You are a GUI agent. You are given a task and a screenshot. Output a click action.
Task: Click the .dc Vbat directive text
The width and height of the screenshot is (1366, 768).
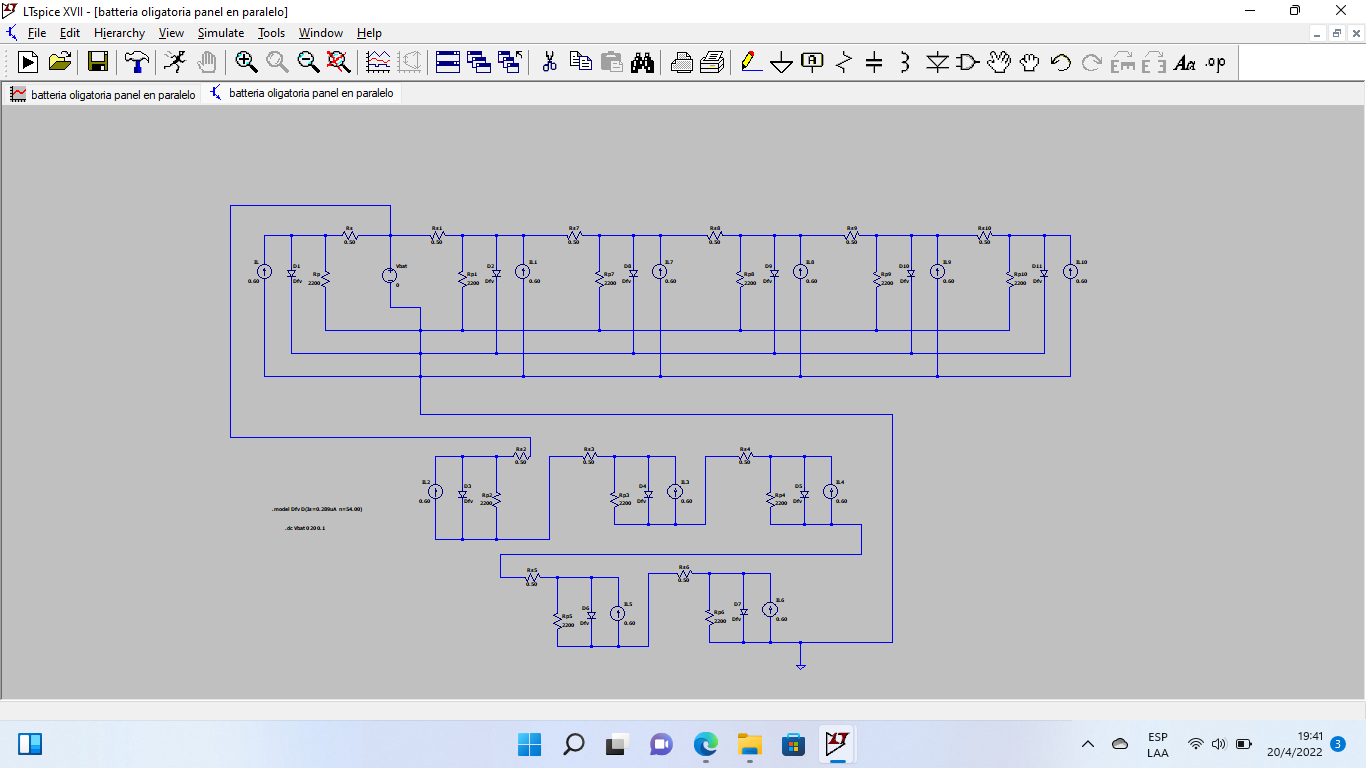[305, 527]
